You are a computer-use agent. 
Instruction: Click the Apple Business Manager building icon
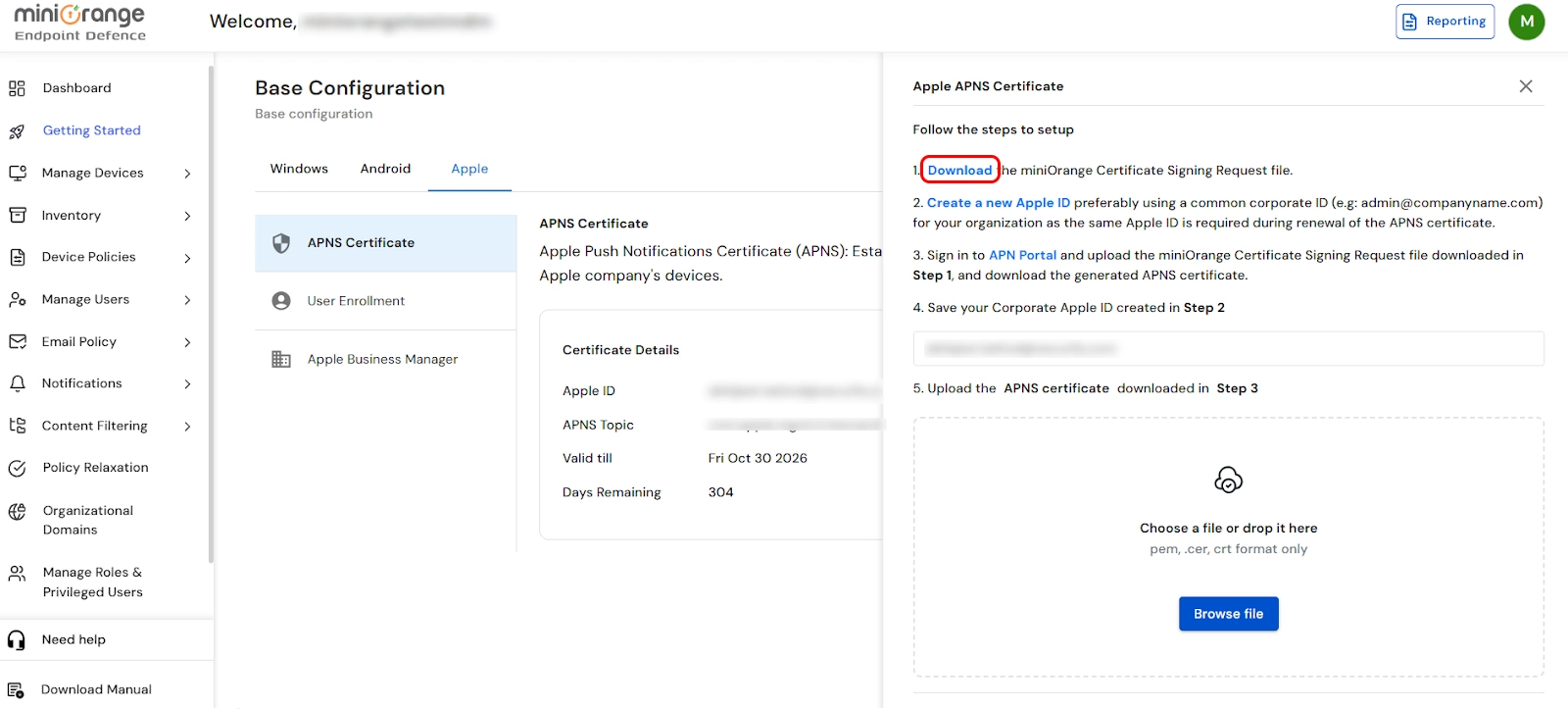point(281,359)
